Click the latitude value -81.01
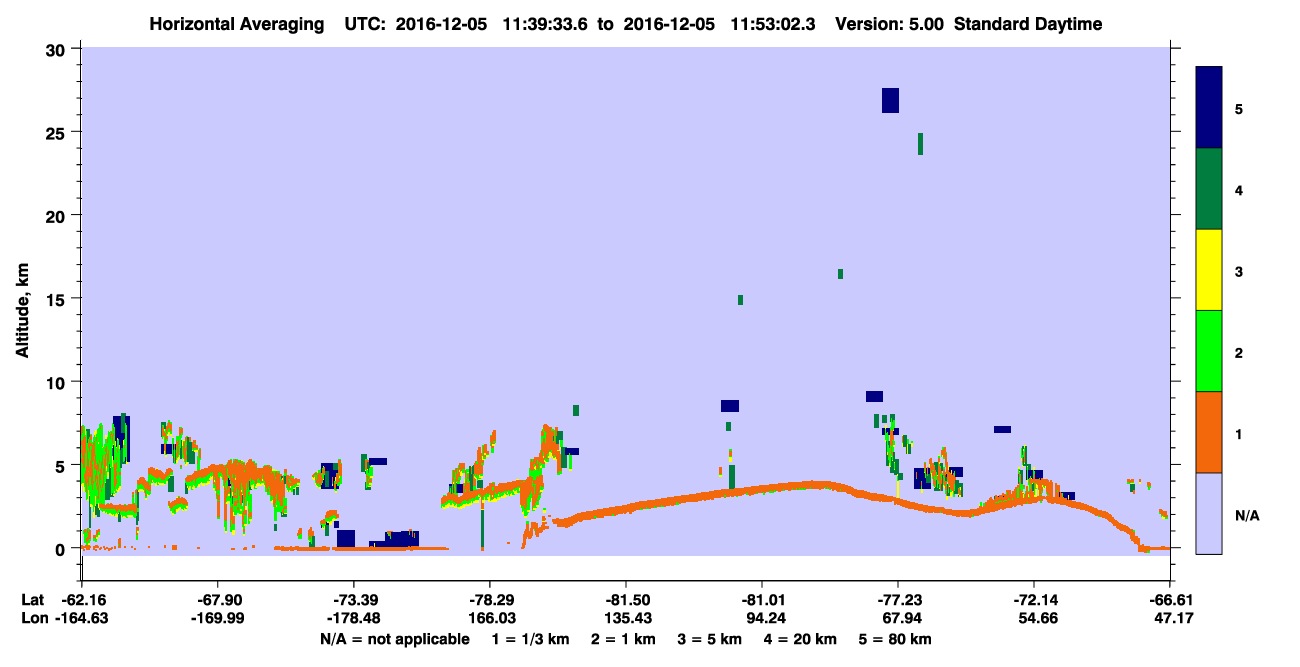 pos(761,600)
